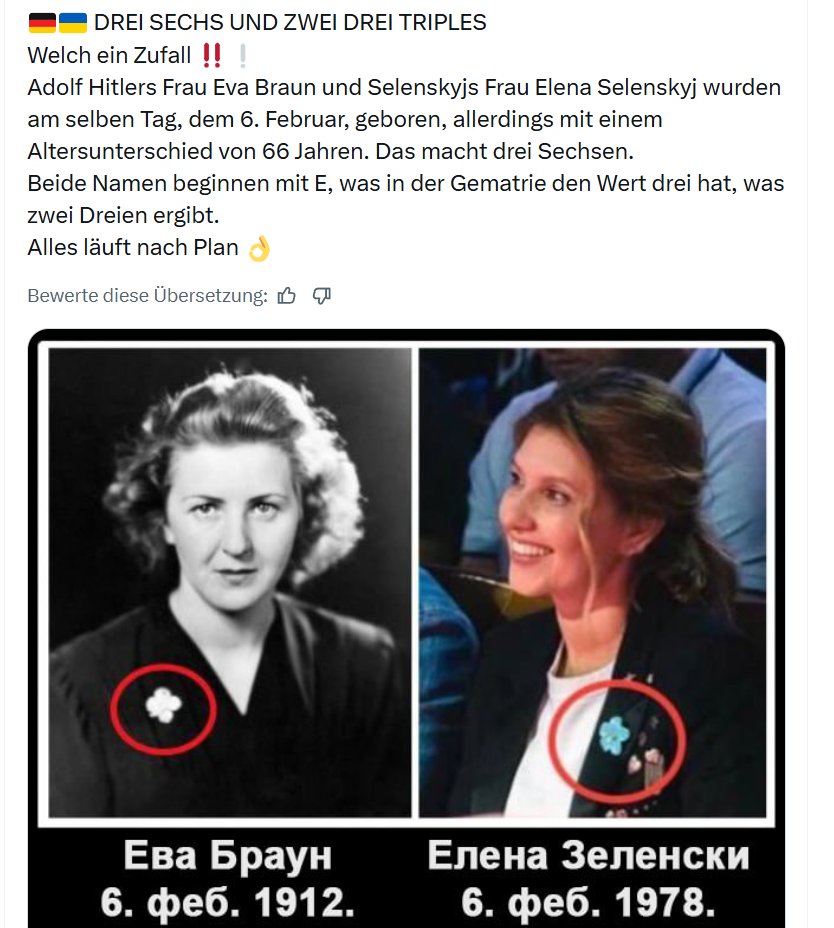This screenshot has width=834, height=928.
Task: Click the text 'Alles läuft nach Plan'
Action: pos(133,247)
